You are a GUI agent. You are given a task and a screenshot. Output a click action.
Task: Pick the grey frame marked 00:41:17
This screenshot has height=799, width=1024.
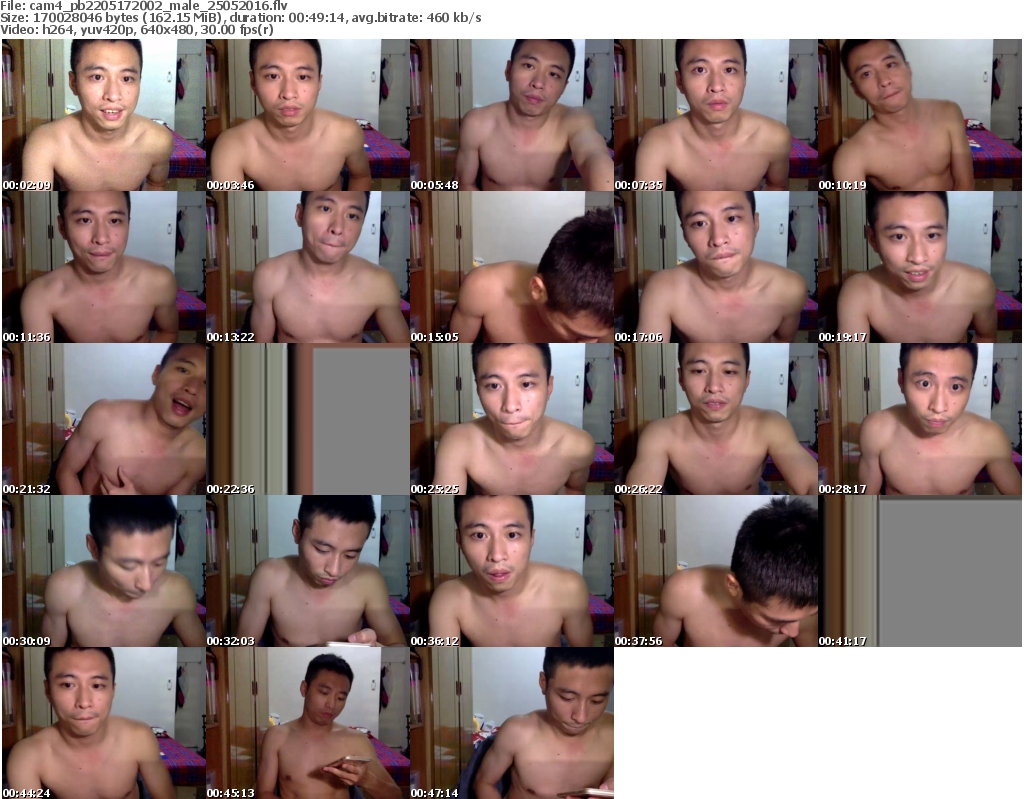920,572
